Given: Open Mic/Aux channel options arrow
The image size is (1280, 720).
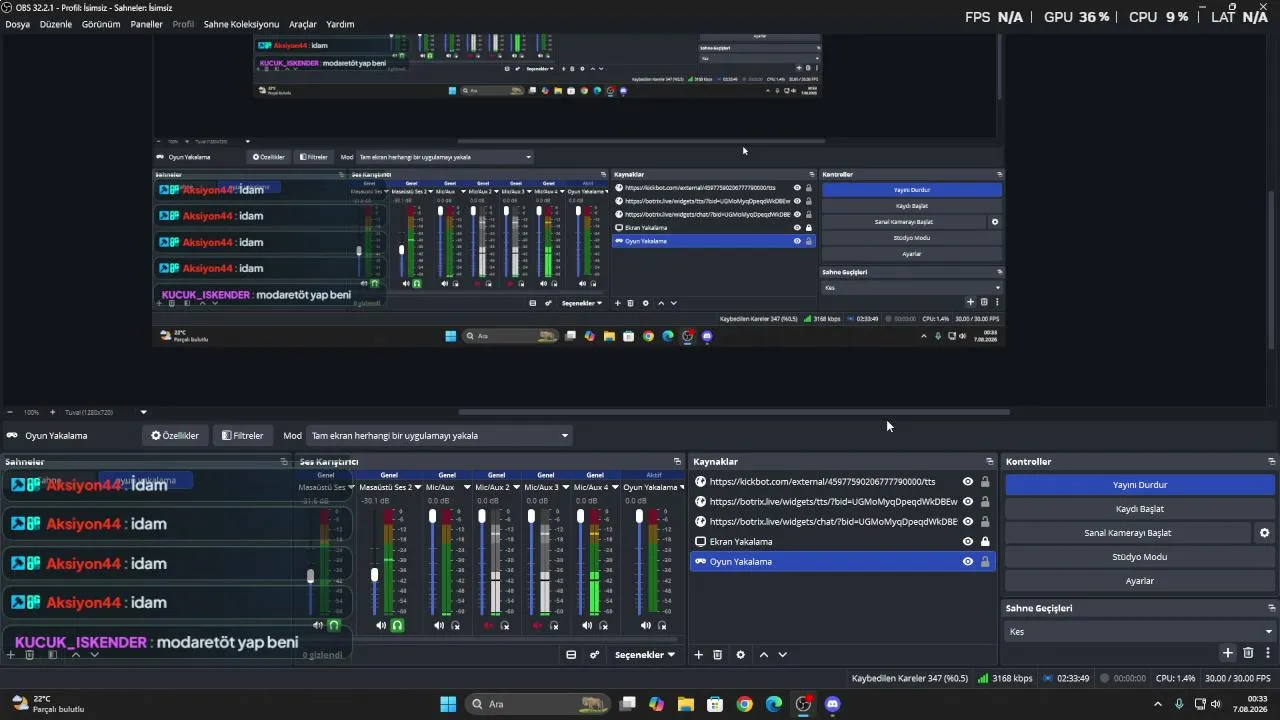Looking at the screenshot, I should coord(467,488).
